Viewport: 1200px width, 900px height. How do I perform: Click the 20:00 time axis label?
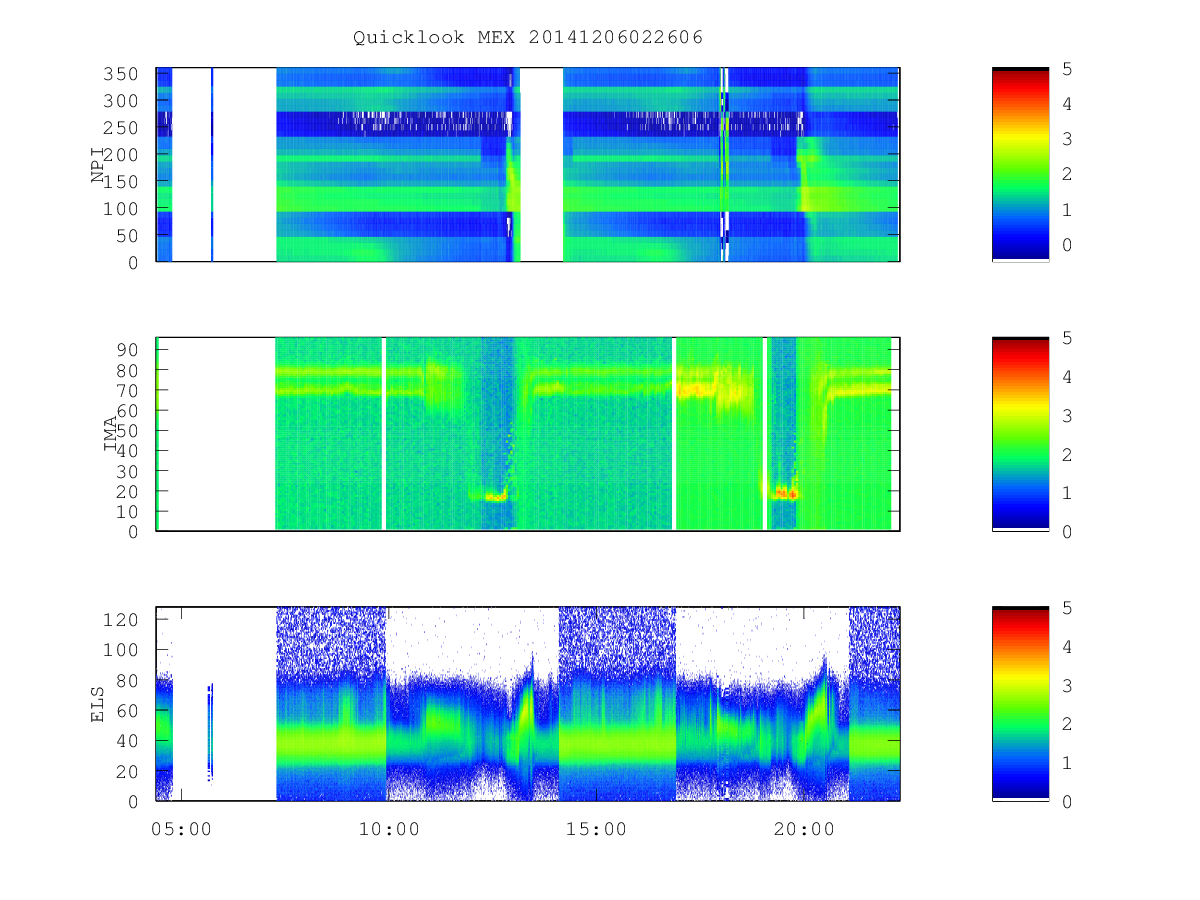coord(804,829)
